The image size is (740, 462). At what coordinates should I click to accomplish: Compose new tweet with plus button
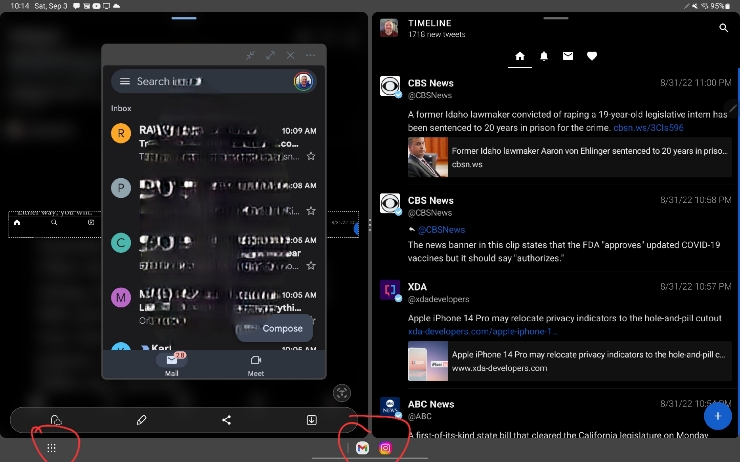pyautogui.click(x=718, y=416)
